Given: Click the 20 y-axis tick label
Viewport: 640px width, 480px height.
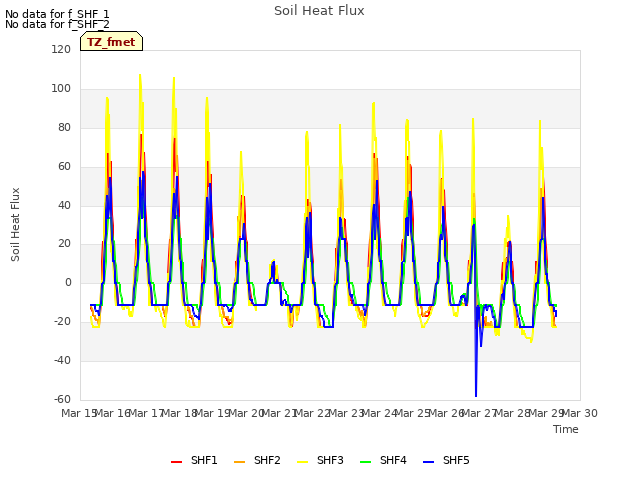Looking at the screenshot, I should [64, 244].
